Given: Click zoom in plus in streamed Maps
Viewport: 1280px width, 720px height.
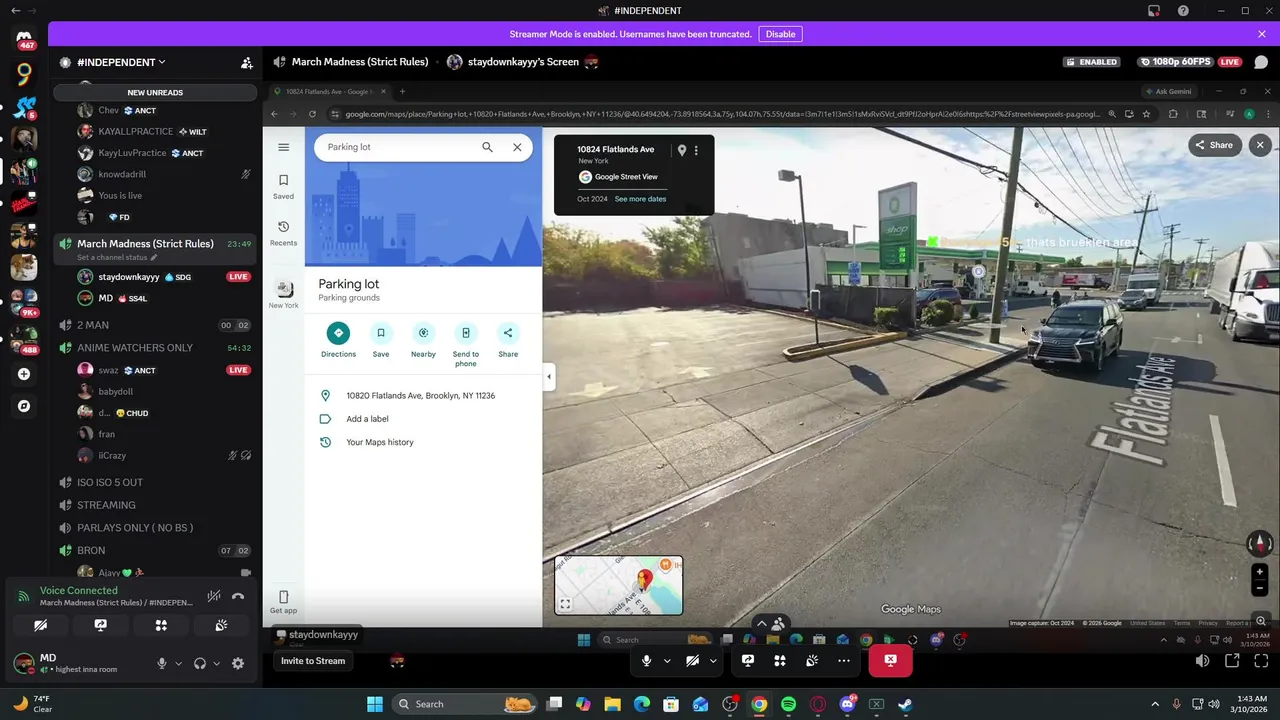Looking at the screenshot, I should [1260, 572].
